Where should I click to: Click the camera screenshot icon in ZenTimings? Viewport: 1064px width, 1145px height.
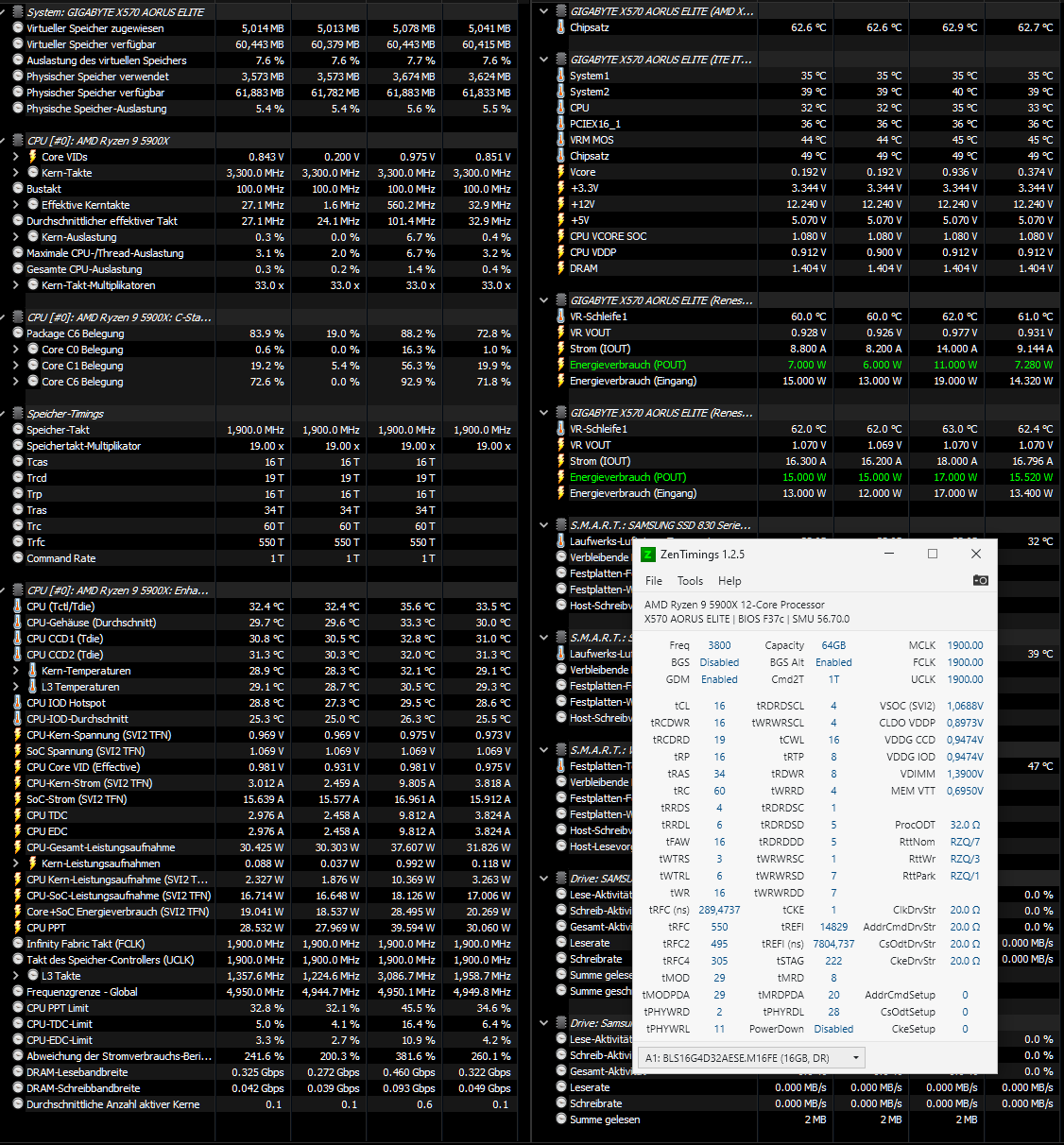tap(982, 581)
